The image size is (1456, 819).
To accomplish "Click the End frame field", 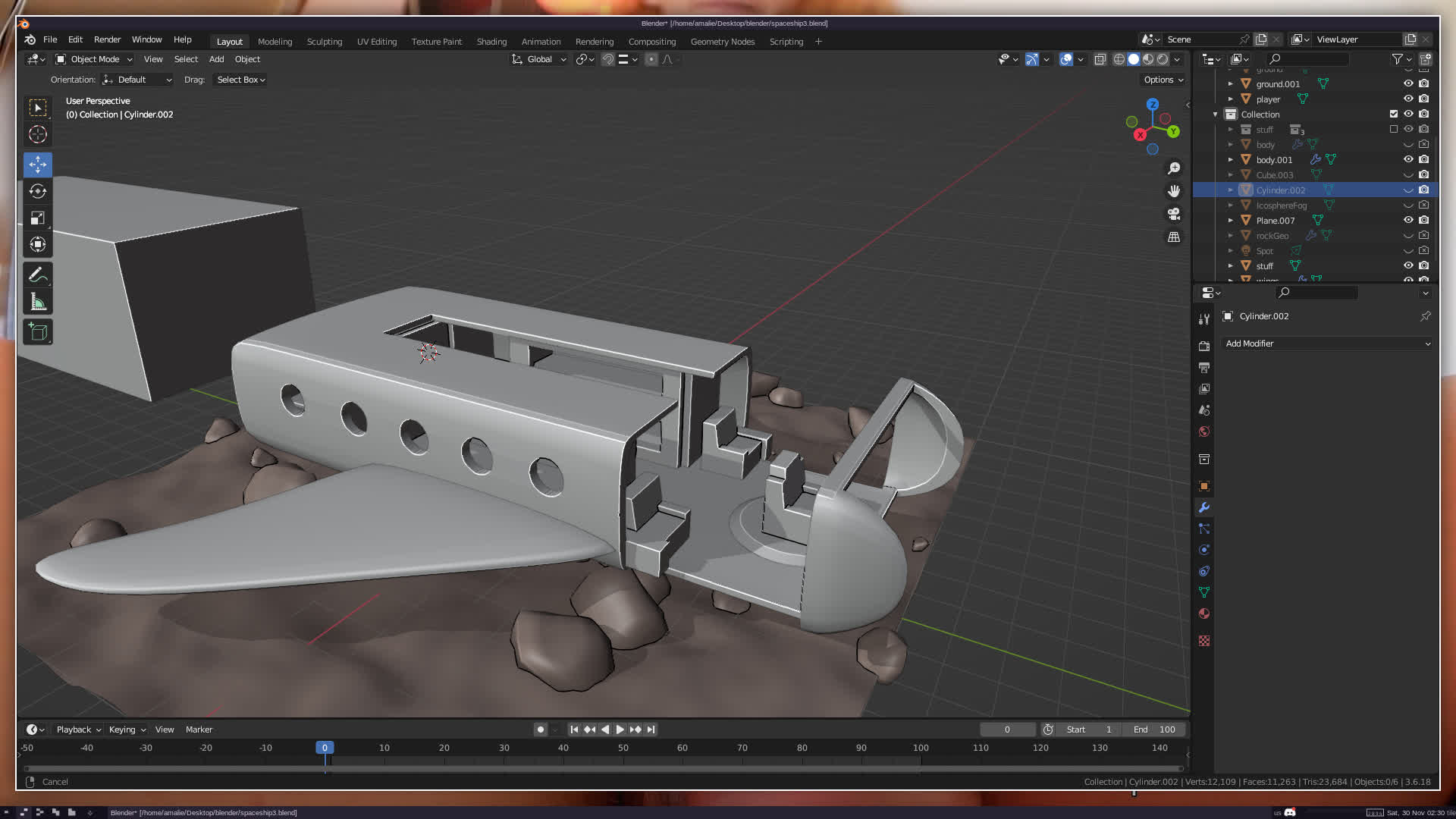I will (1154, 730).
